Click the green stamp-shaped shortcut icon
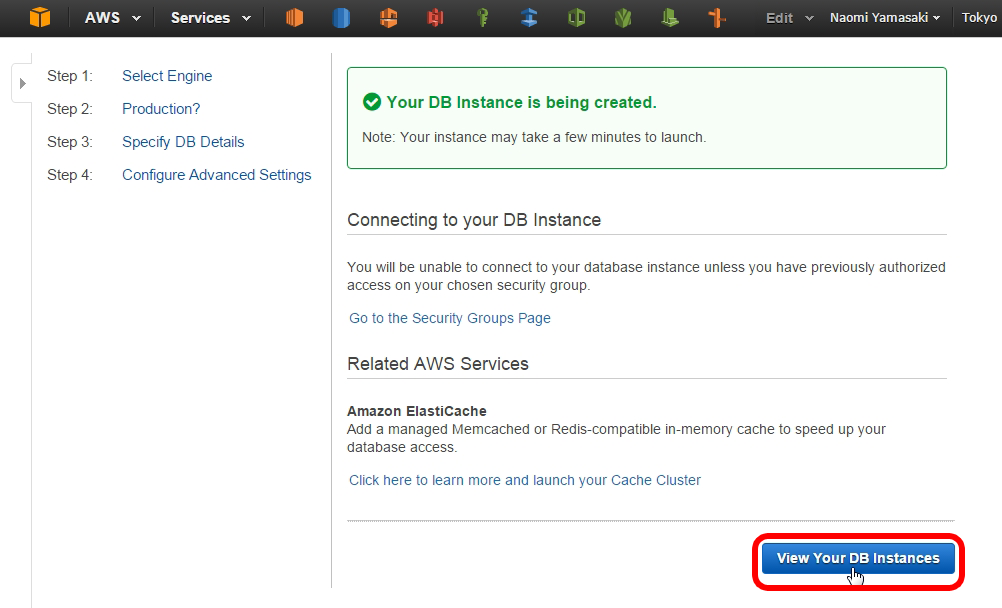The width and height of the screenshot is (1002, 608). point(670,17)
